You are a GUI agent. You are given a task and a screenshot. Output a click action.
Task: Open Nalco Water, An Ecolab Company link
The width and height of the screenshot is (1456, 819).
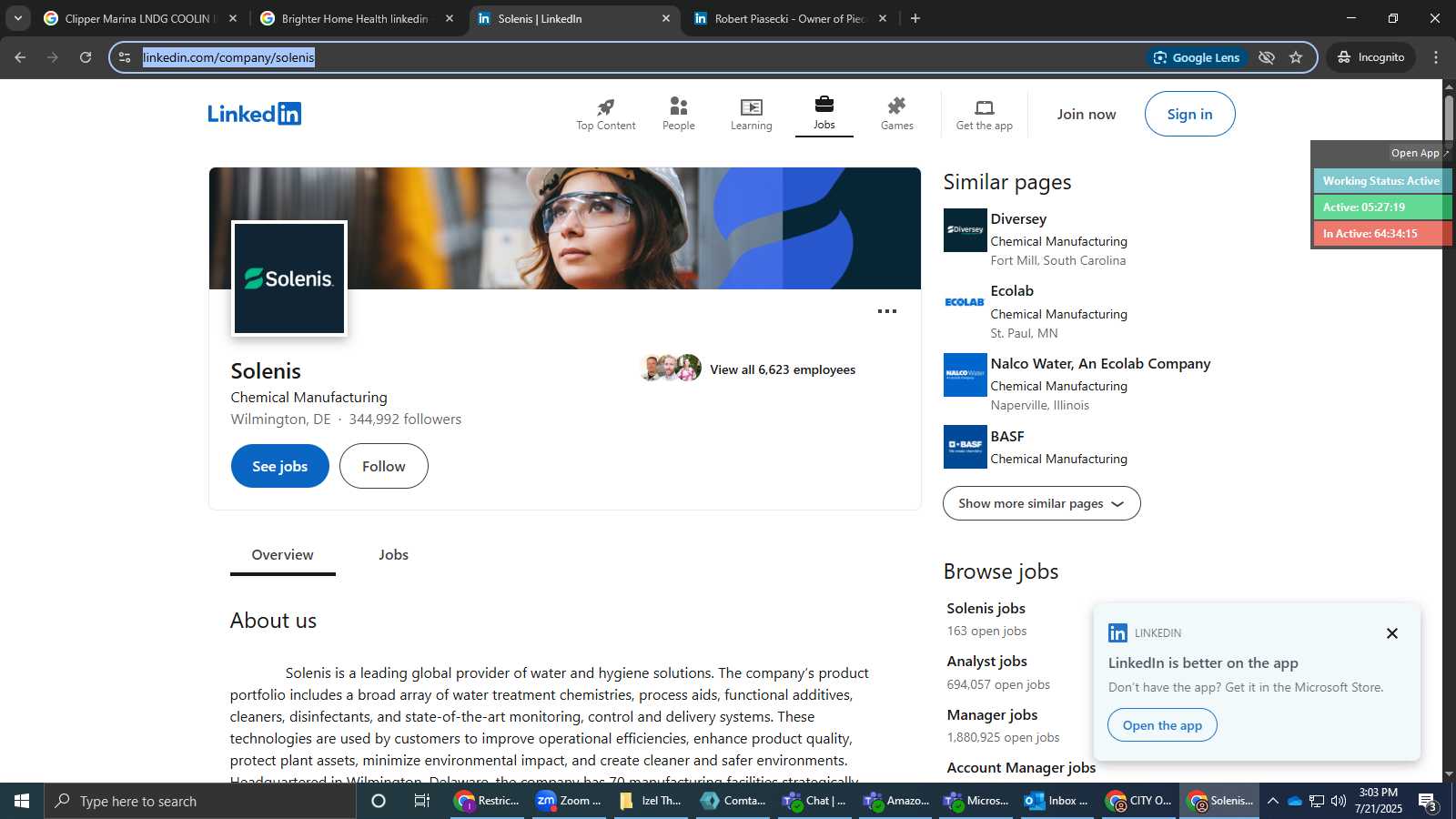[x=1100, y=364]
